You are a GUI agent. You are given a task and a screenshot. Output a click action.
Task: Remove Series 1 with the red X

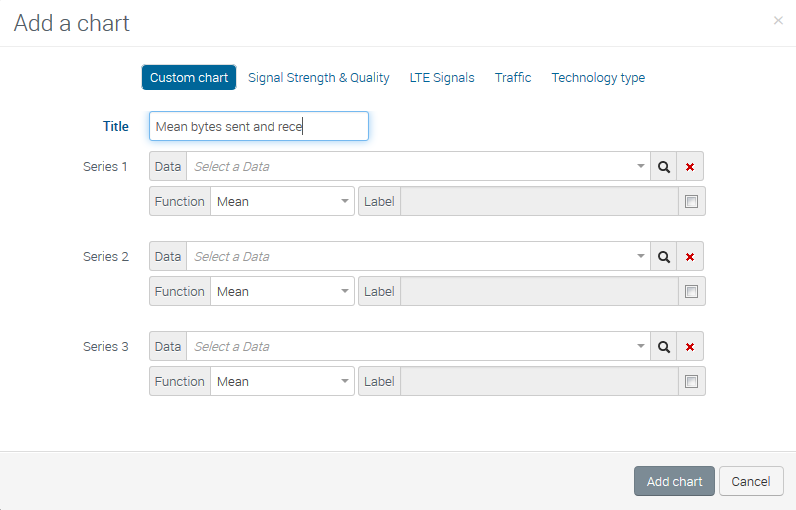coord(690,167)
